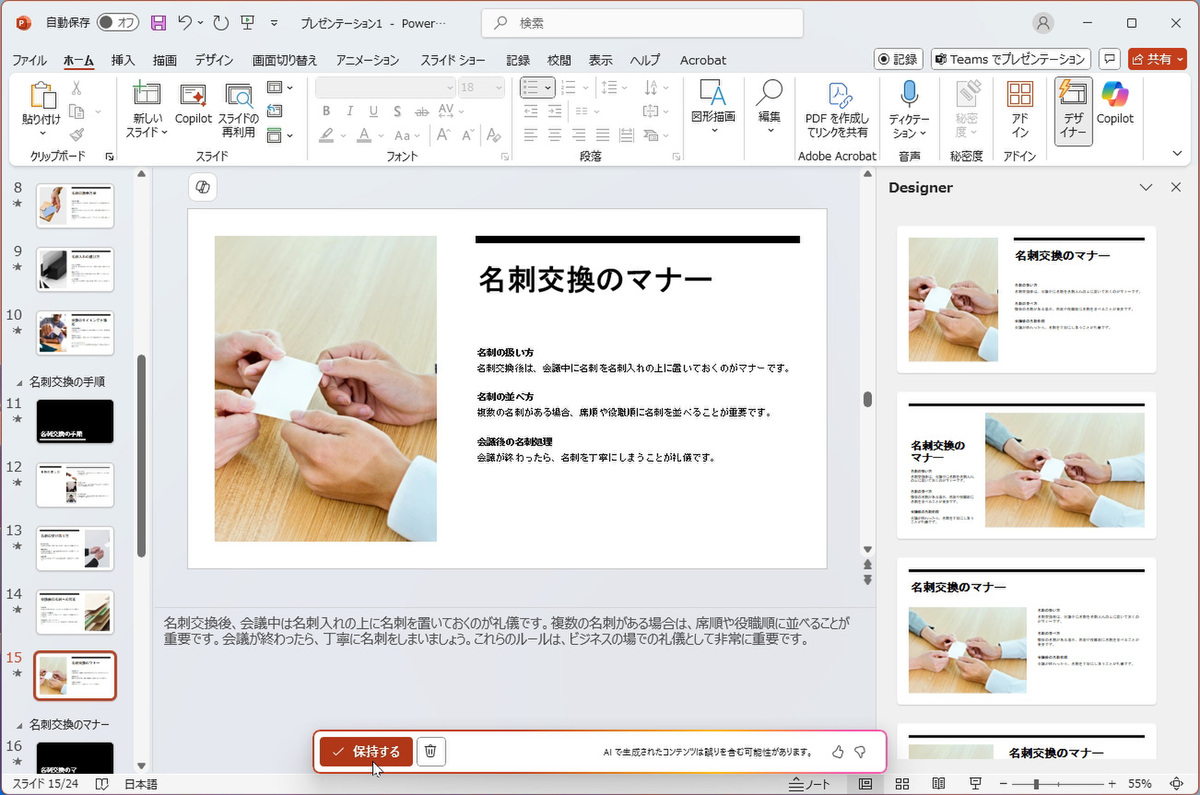Toggle Normal view in the status bar
The height and width of the screenshot is (795, 1200).
point(865,784)
